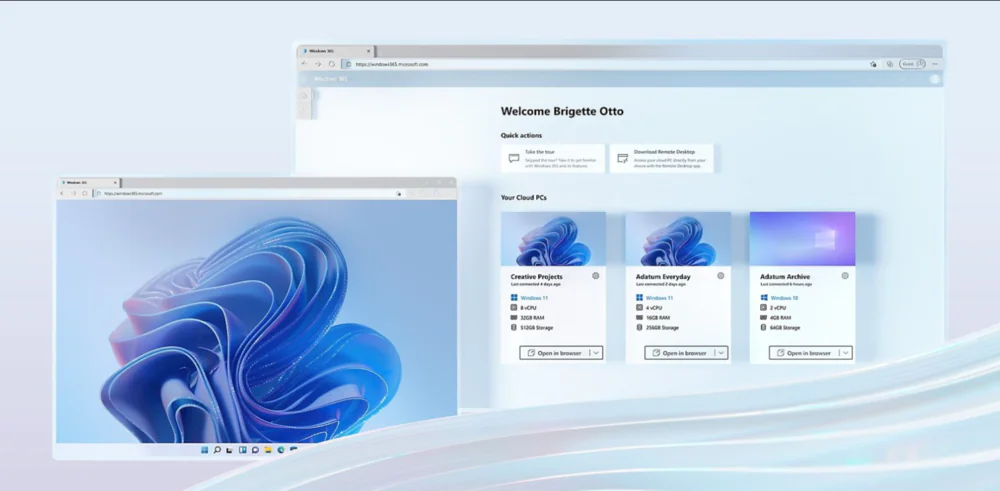
Task: Click the 64GB Storage disk icon
Action: (763, 328)
